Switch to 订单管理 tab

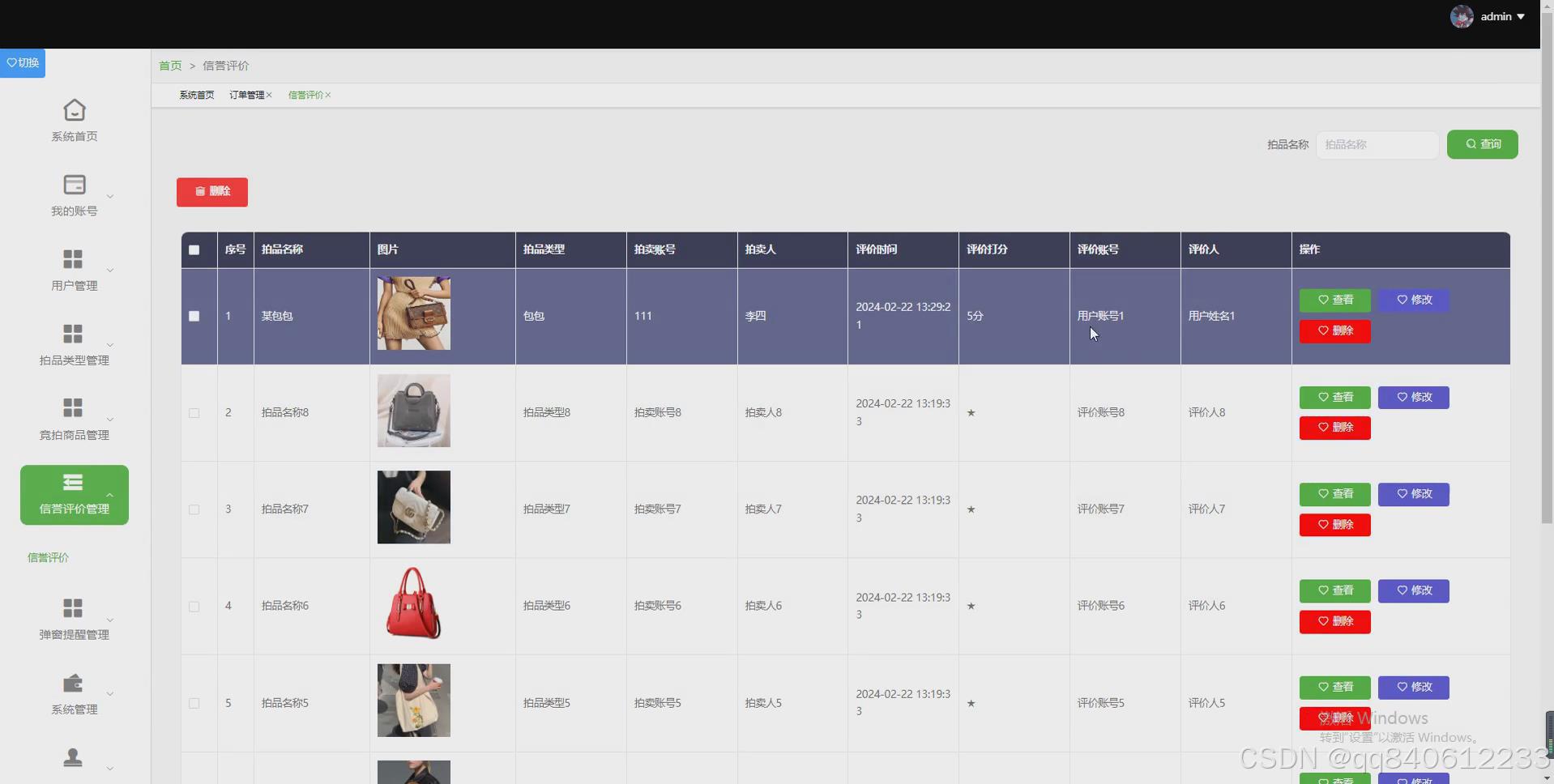coord(246,95)
